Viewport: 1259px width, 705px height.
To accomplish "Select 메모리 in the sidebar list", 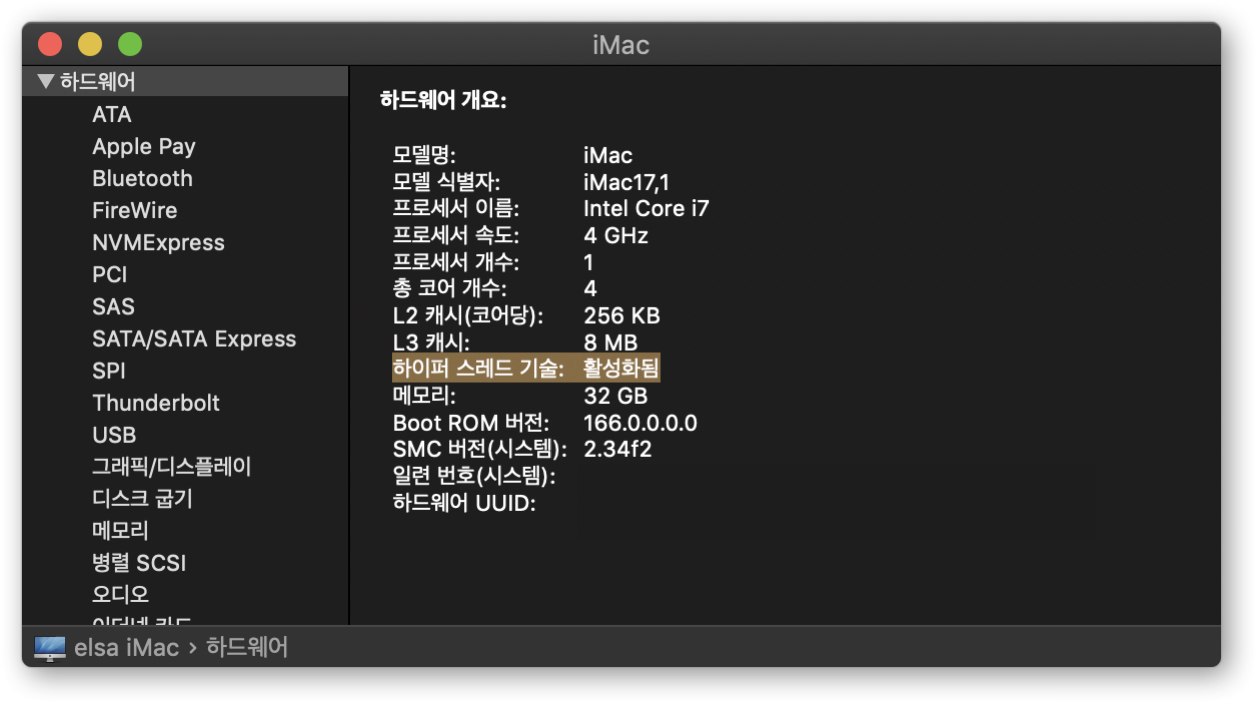I will pos(120,530).
